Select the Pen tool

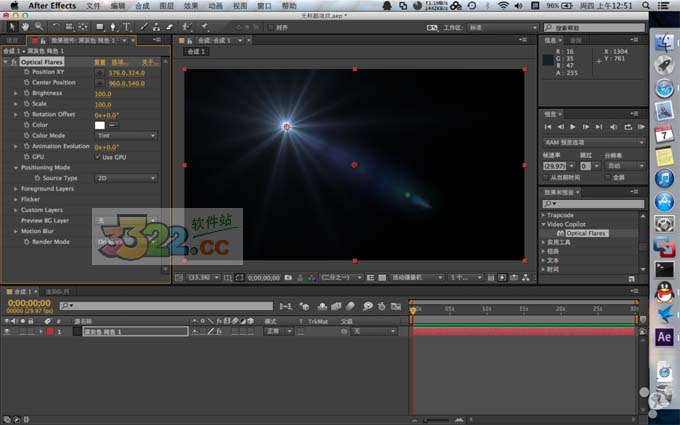coord(113,27)
